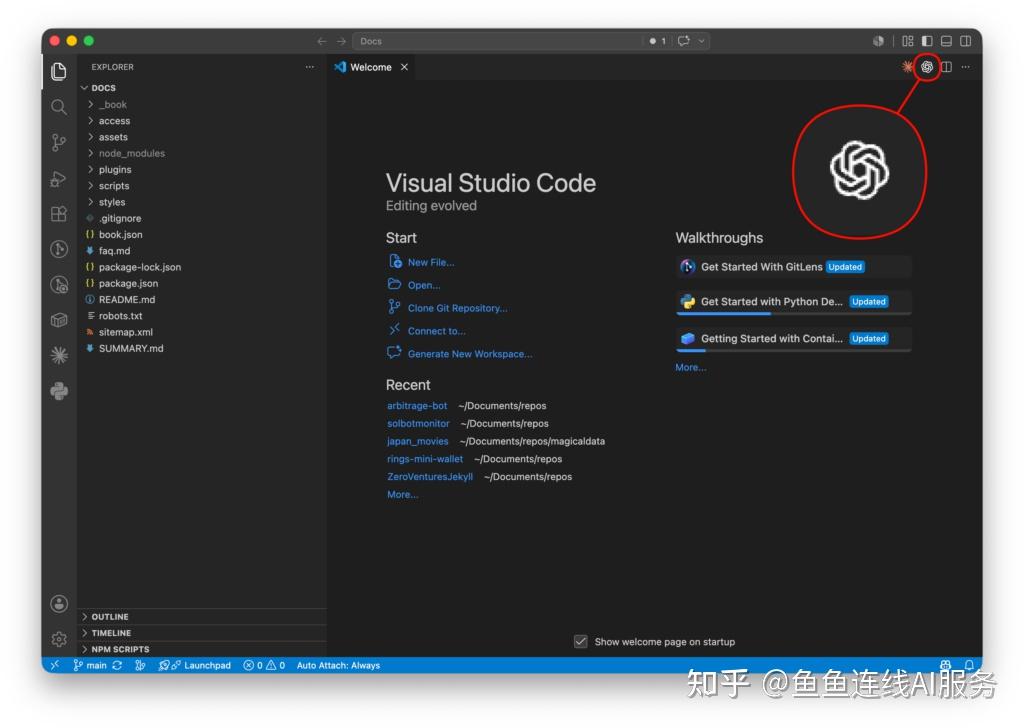Screen dimensions: 1024x728
Task: Open notifications bell in status bar
Action: [x=969, y=665]
